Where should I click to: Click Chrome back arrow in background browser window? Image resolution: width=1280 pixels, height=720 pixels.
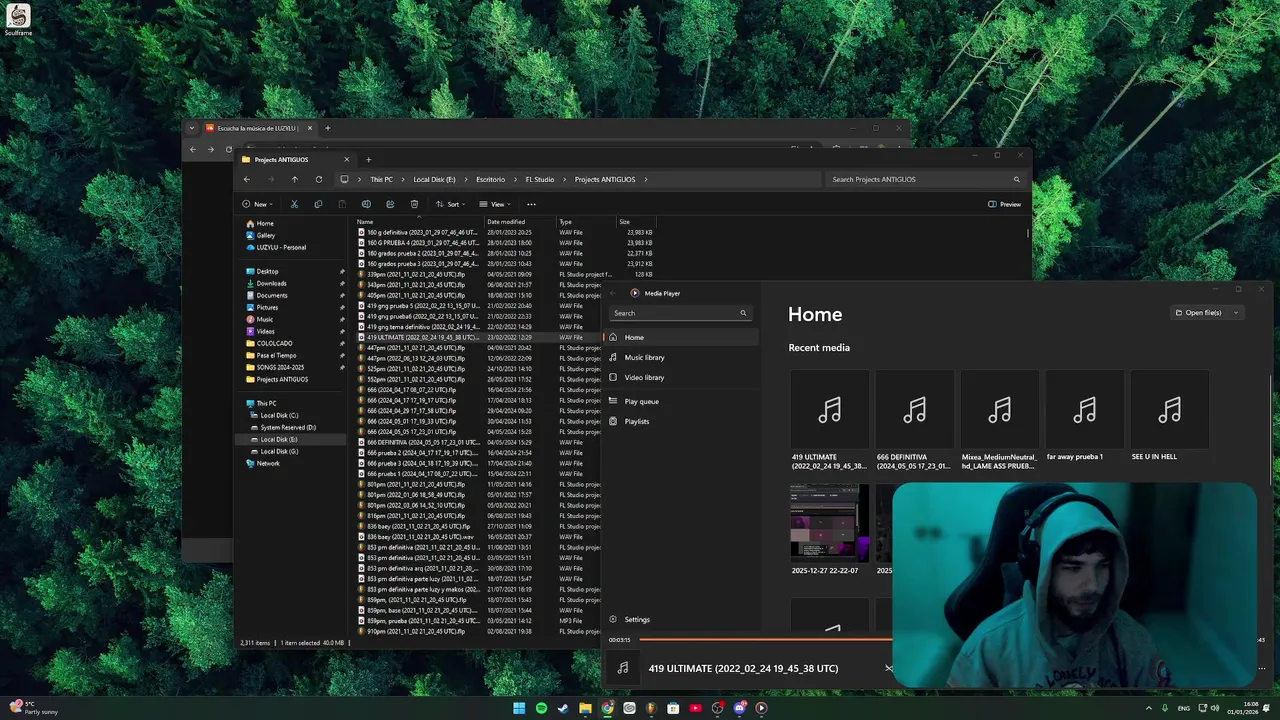click(x=193, y=149)
